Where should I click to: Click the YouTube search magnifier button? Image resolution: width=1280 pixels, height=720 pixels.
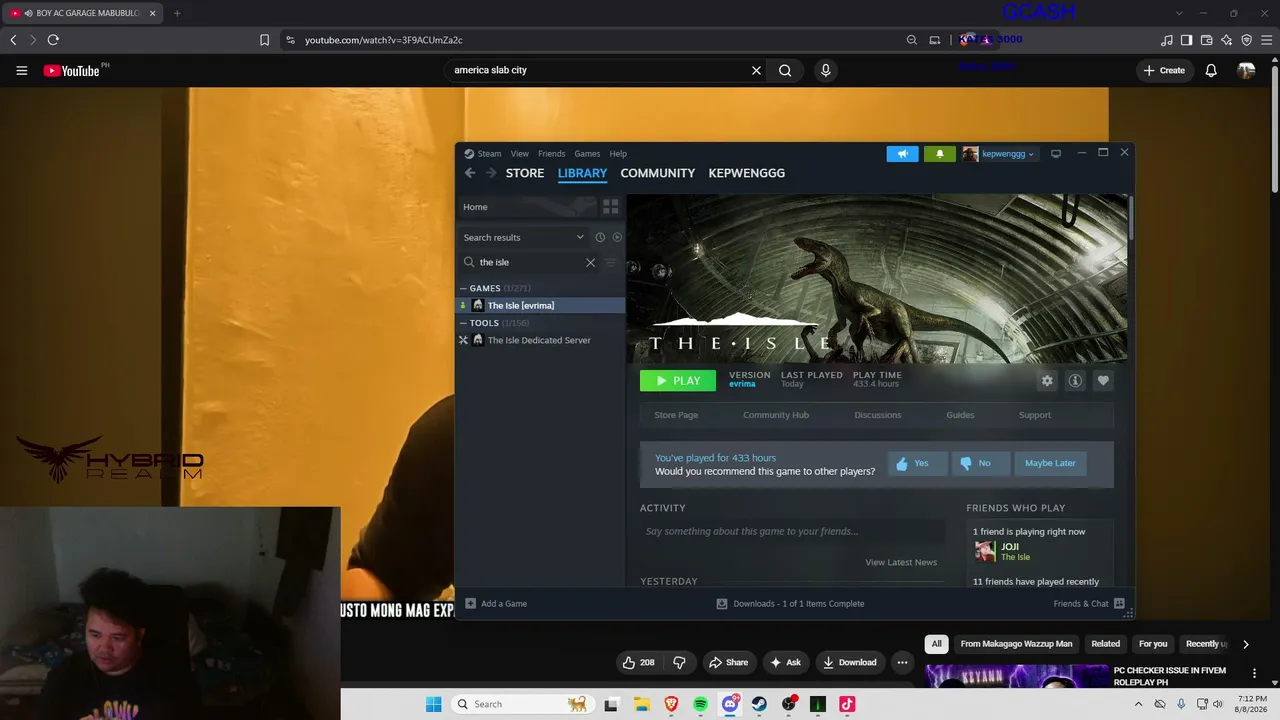pos(785,70)
